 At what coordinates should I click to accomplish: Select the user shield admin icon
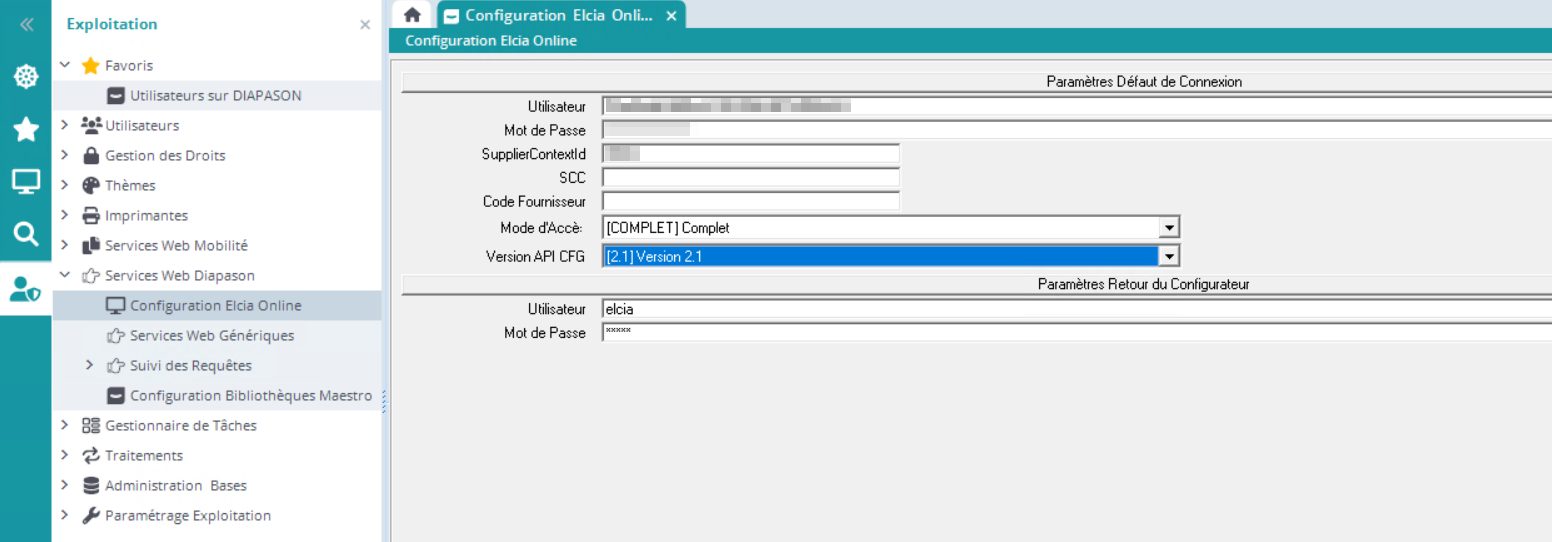26,288
